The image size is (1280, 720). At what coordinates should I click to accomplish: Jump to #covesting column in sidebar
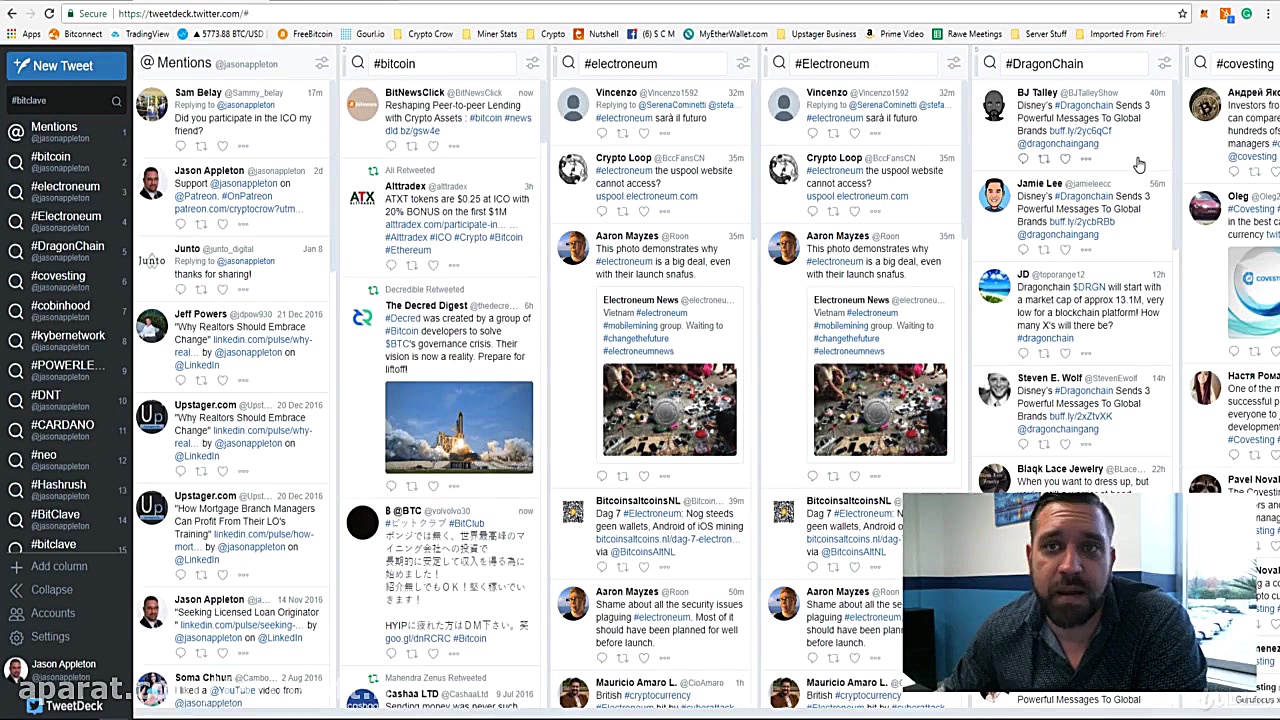coord(66,280)
